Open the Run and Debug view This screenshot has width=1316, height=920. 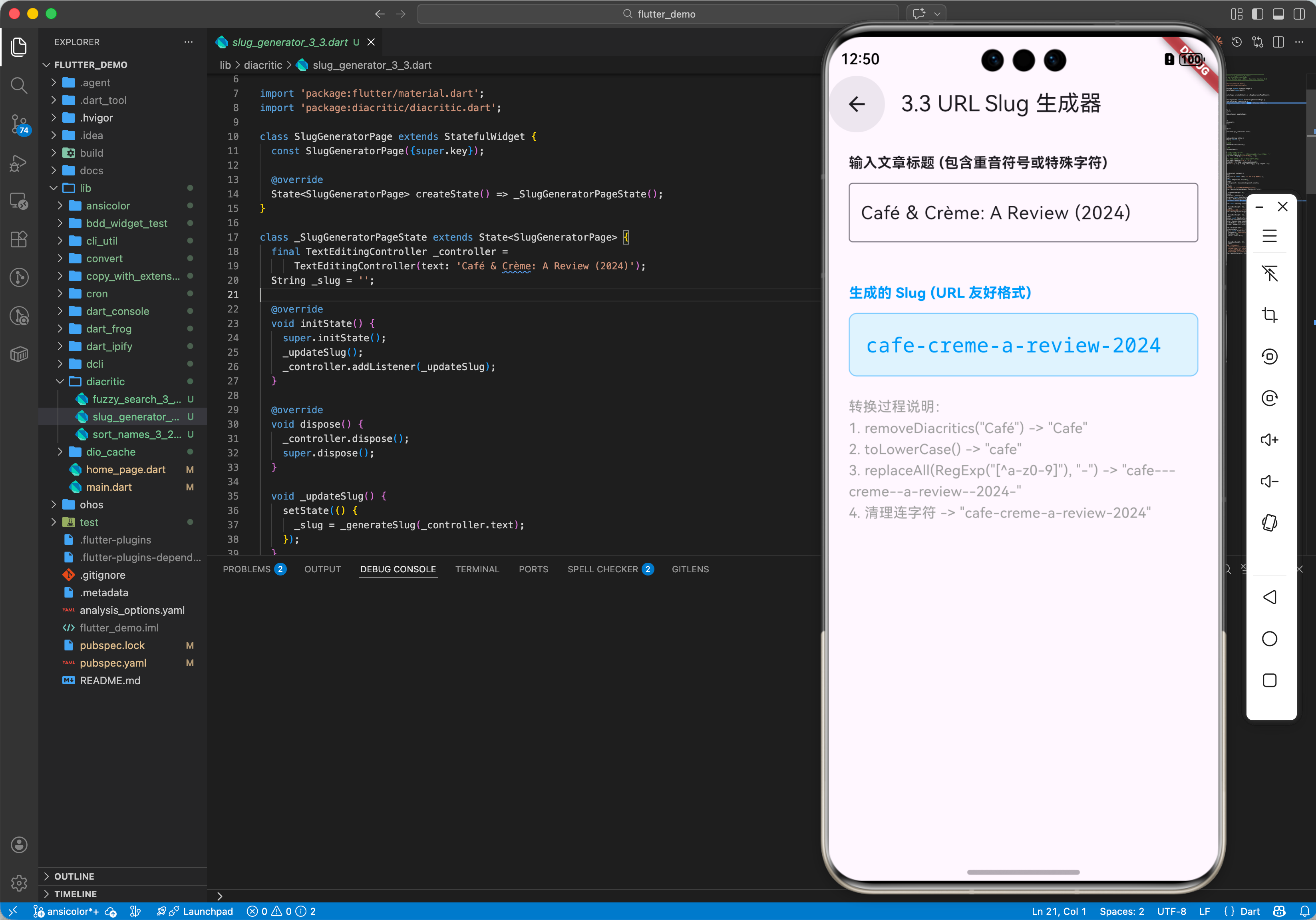pyautogui.click(x=19, y=163)
